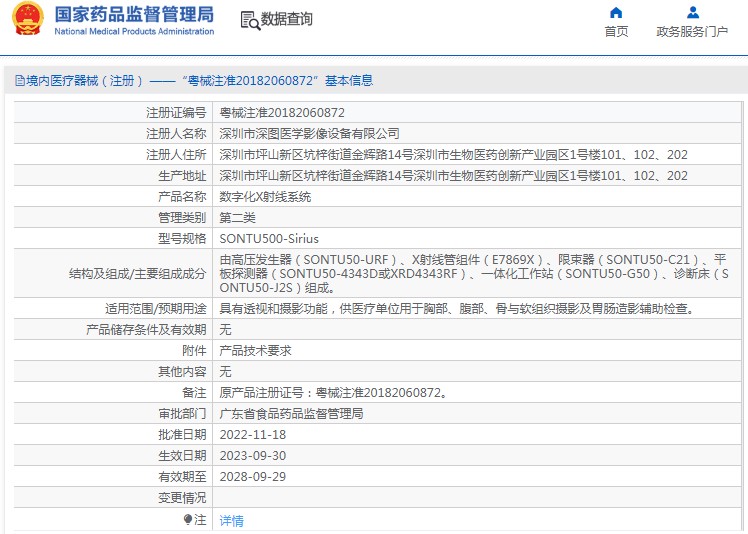Click the 注册人住所 label

pos(176,155)
